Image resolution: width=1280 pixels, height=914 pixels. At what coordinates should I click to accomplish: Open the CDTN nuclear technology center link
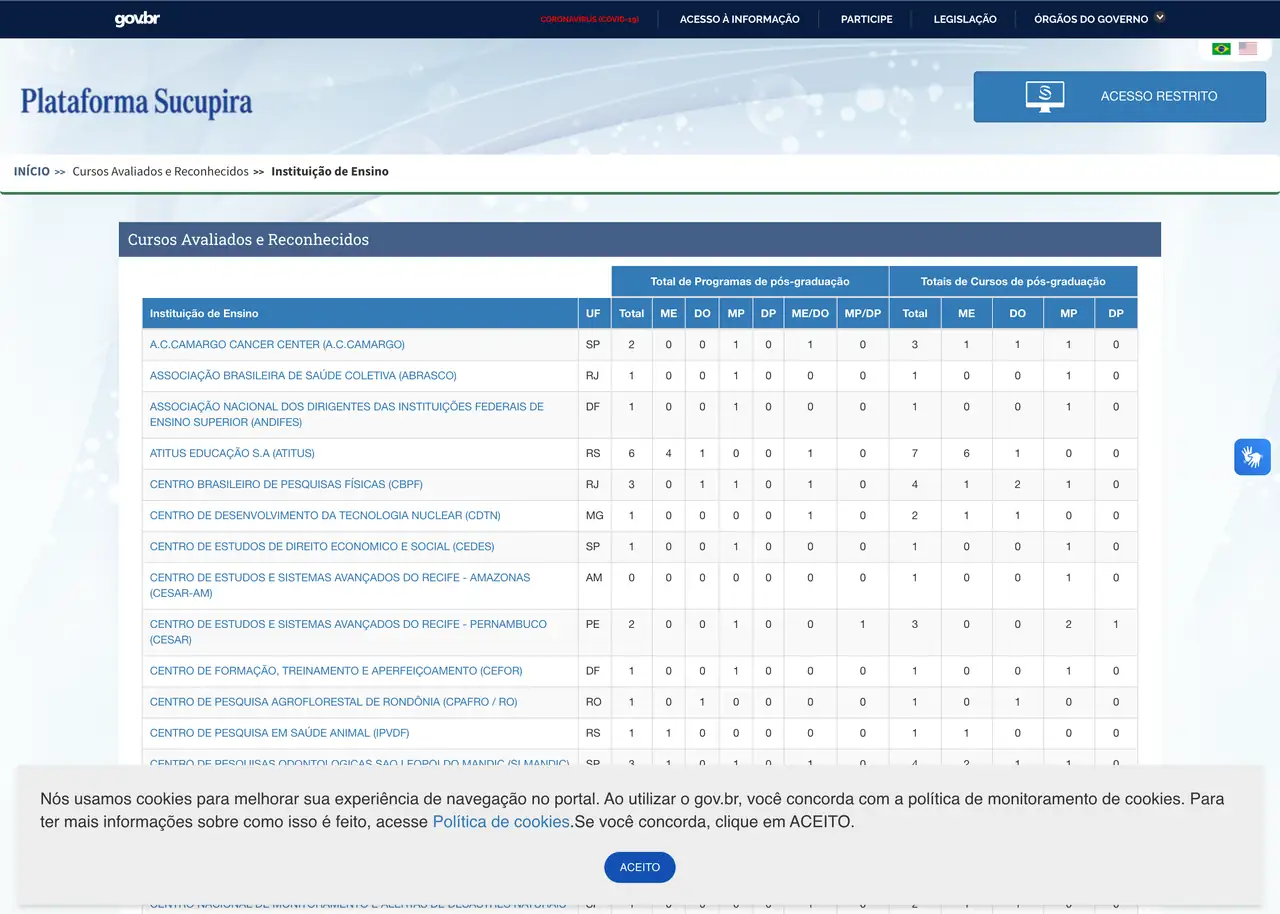click(x=325, y=515)
